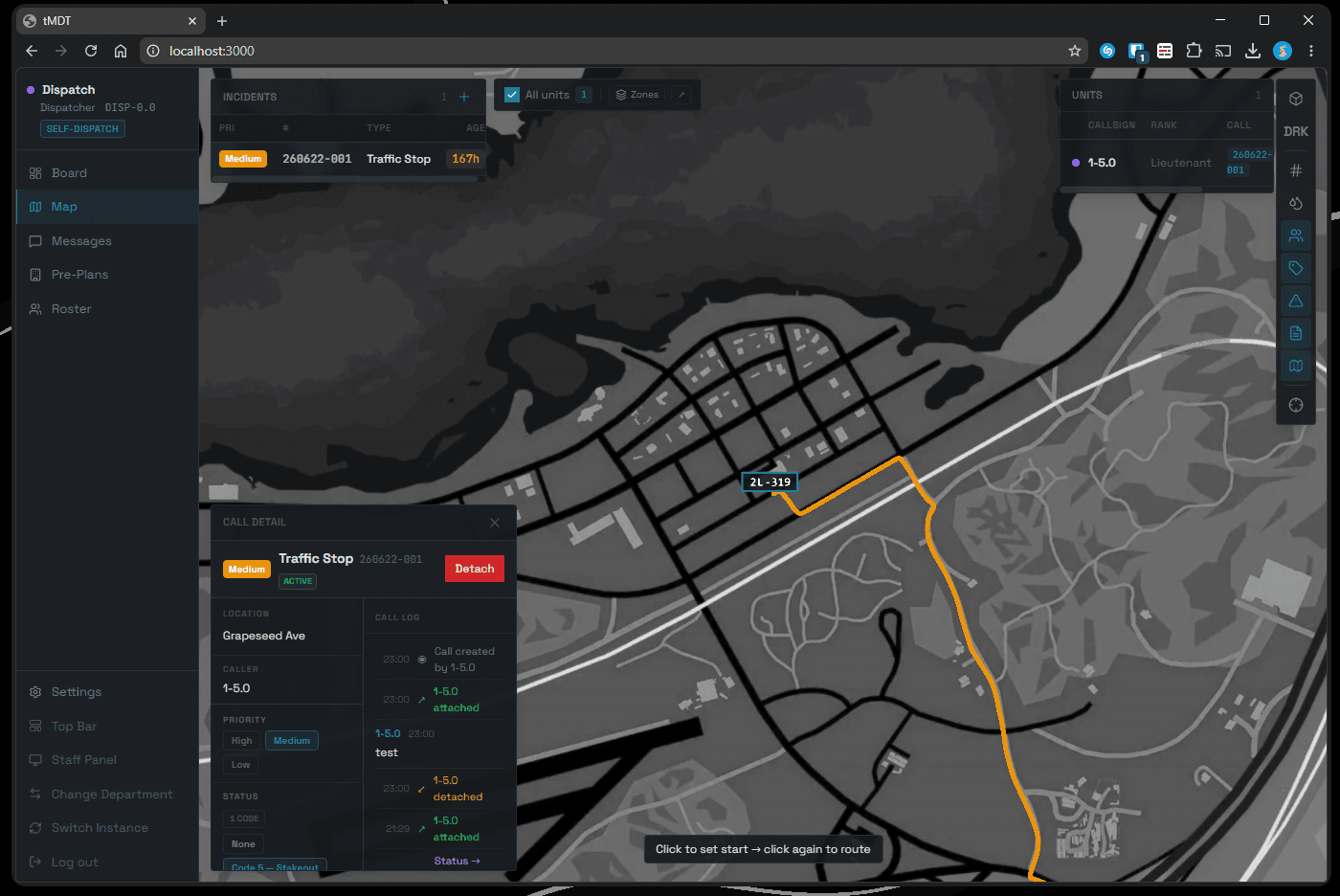Close the Call Detail panel
1340x896 pixels.
click(495, 523)
